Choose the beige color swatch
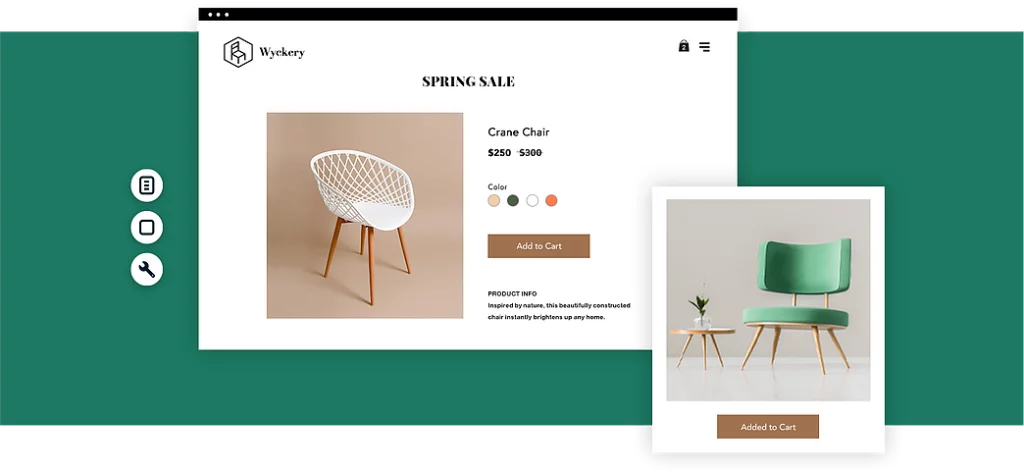The width and height of the screenshot is (1024, 472). pos(494,200)
